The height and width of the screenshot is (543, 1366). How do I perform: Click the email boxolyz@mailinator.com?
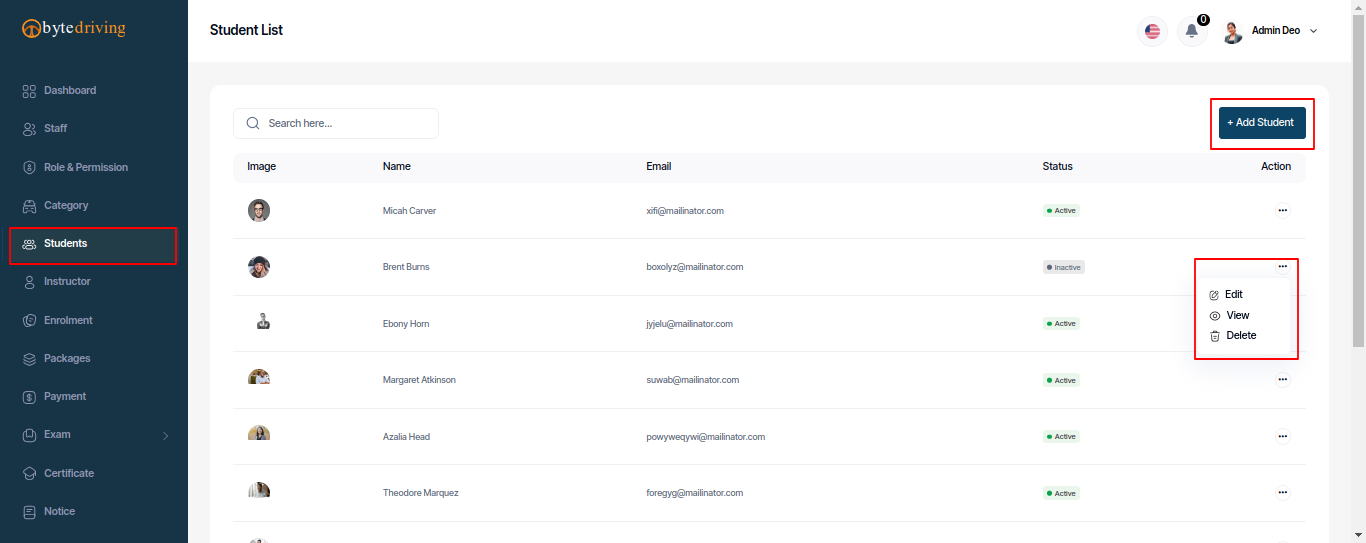(695, 267)
